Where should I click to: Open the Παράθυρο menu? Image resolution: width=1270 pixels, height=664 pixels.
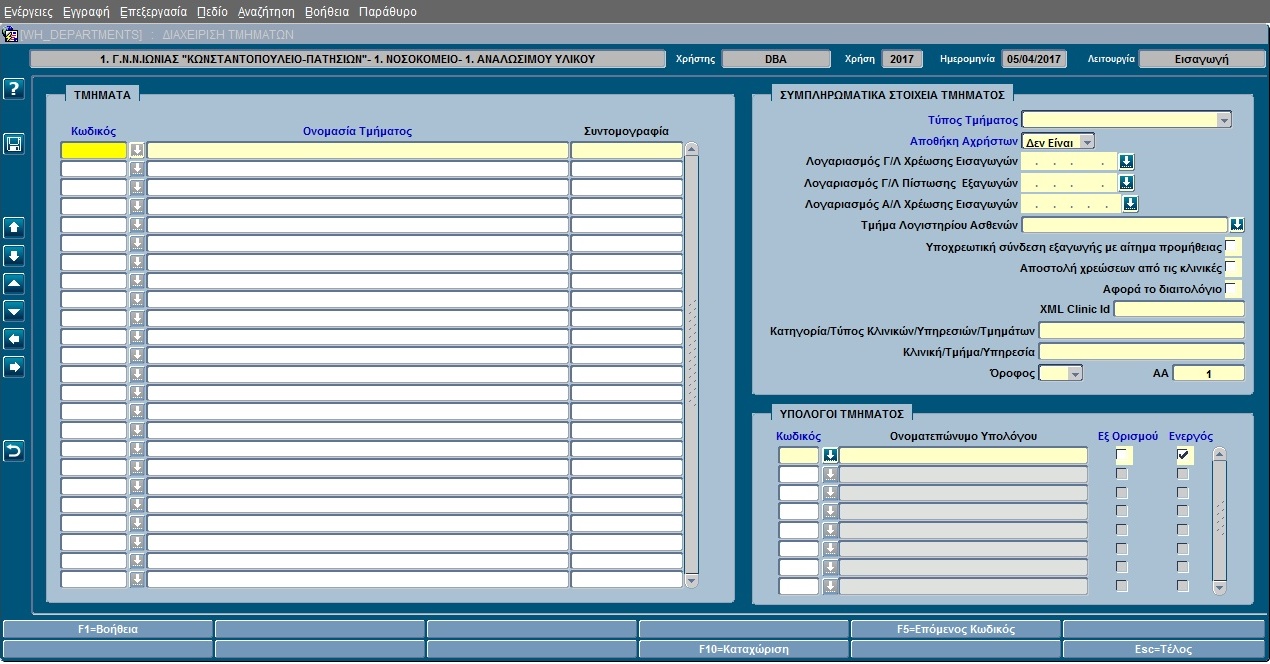click(388, 12)
